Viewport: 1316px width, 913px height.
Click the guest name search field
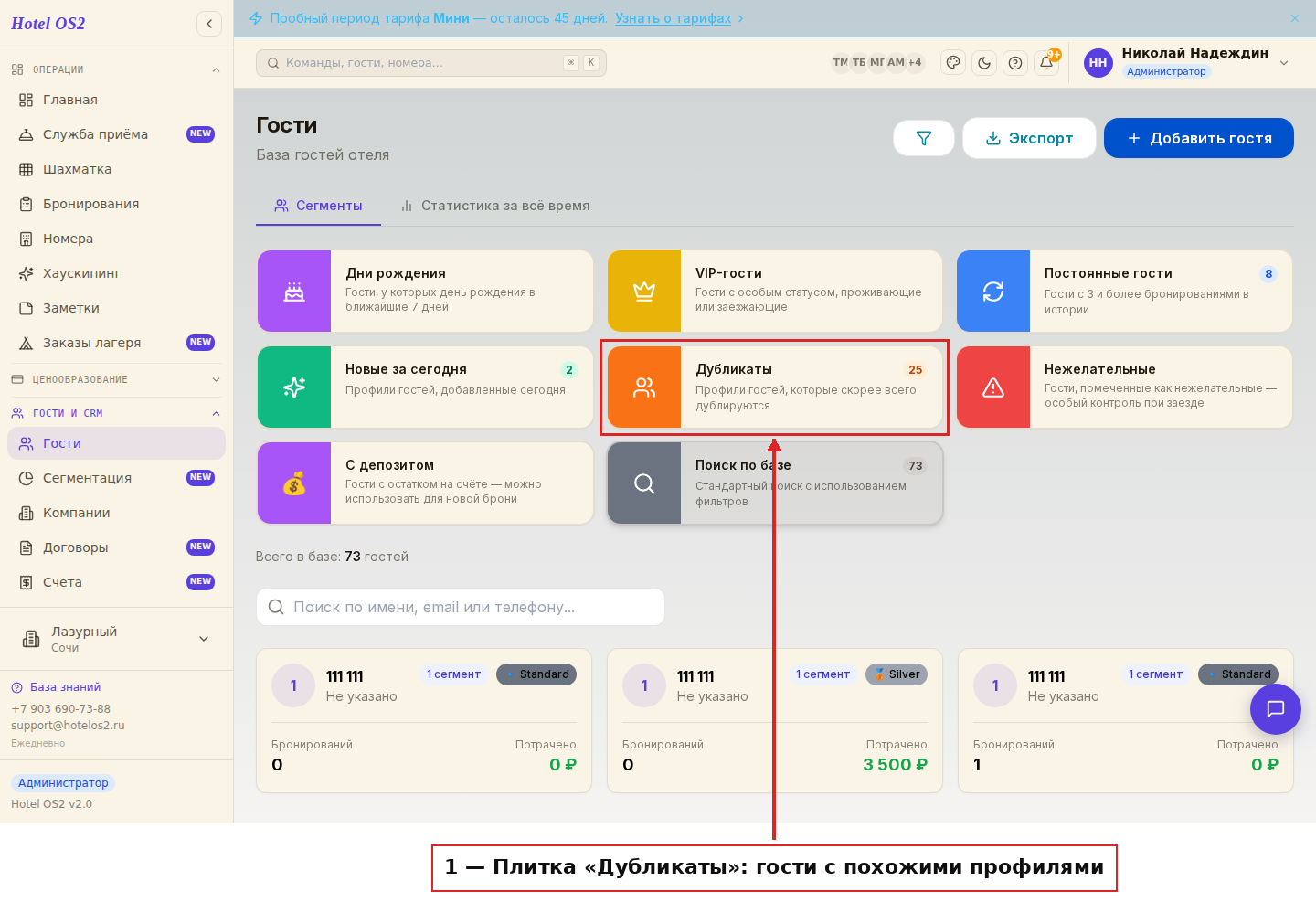tap(461, 607)
